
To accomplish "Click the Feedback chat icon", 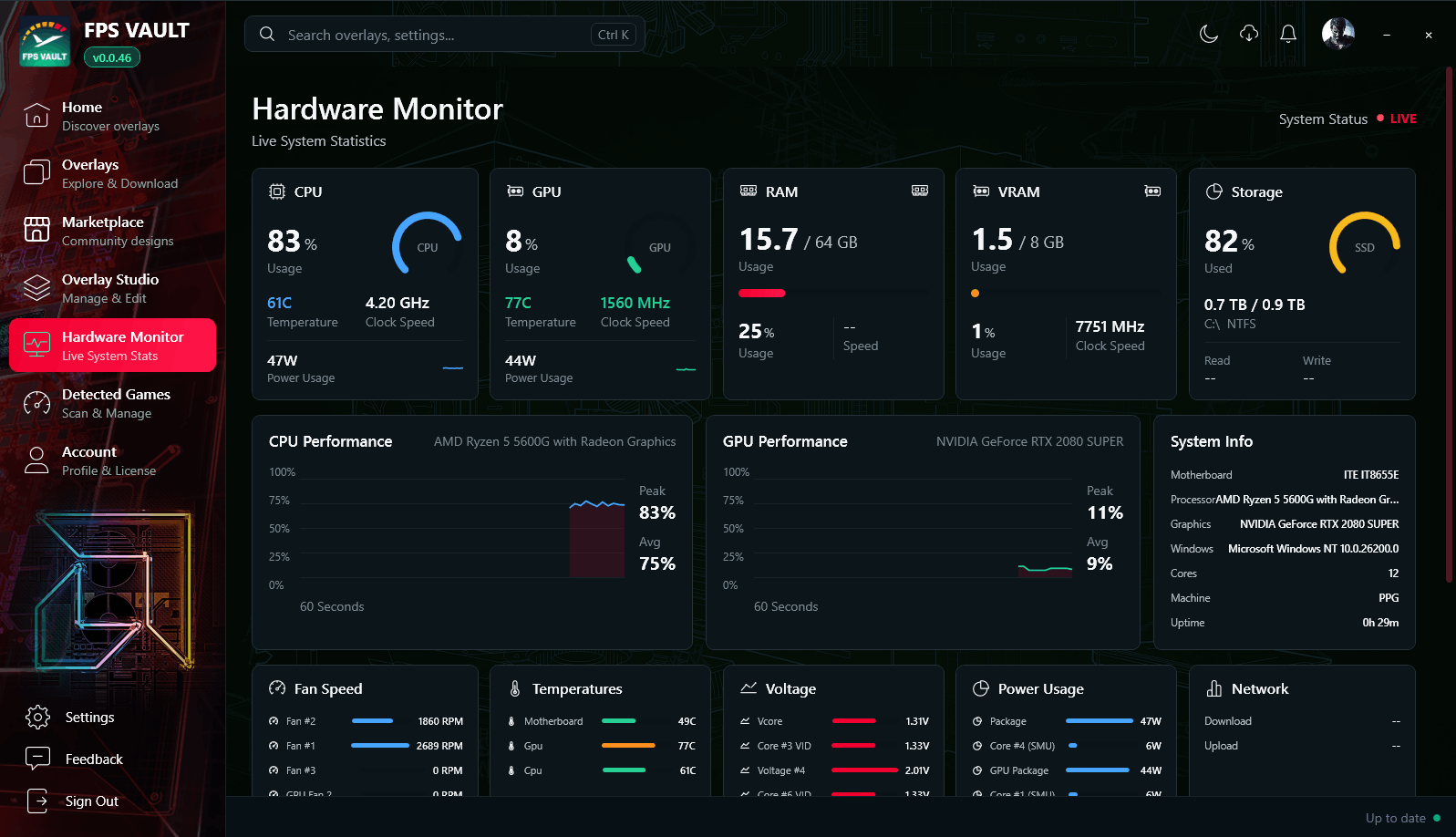I will (37, 759).
